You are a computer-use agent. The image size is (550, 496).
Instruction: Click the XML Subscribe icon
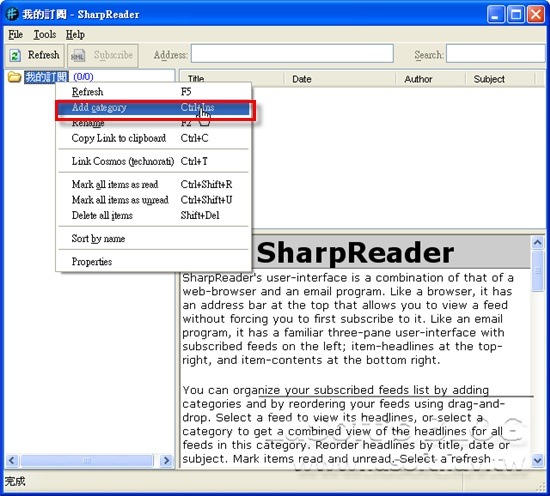click(78, 55)
